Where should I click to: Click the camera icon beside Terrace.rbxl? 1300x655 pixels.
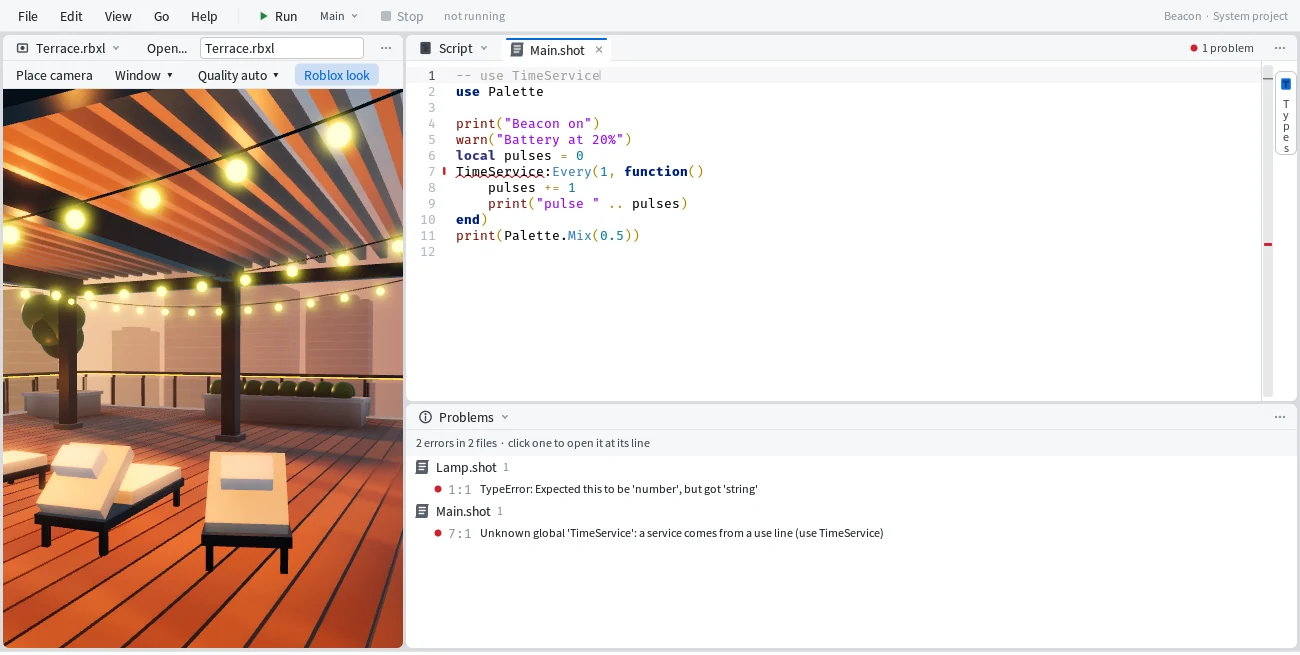click(x=23, y=48)
